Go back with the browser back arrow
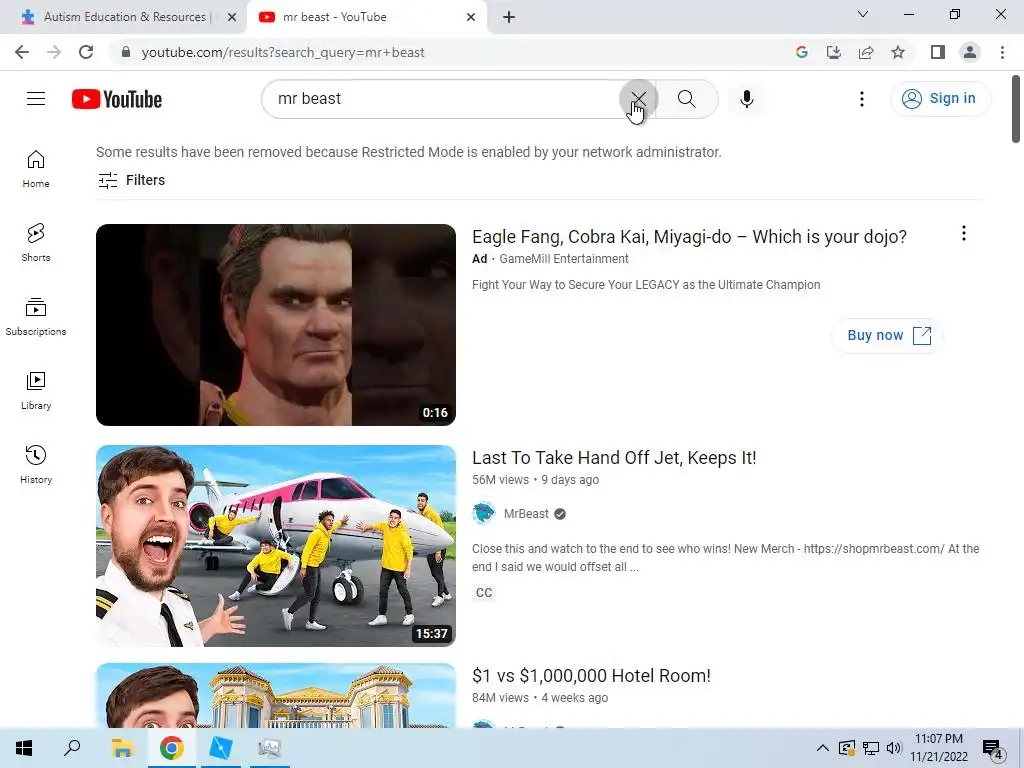Image resolution: width=1024 pixels, height=768 pixels. pyautogui.click(x=22, y=52)
